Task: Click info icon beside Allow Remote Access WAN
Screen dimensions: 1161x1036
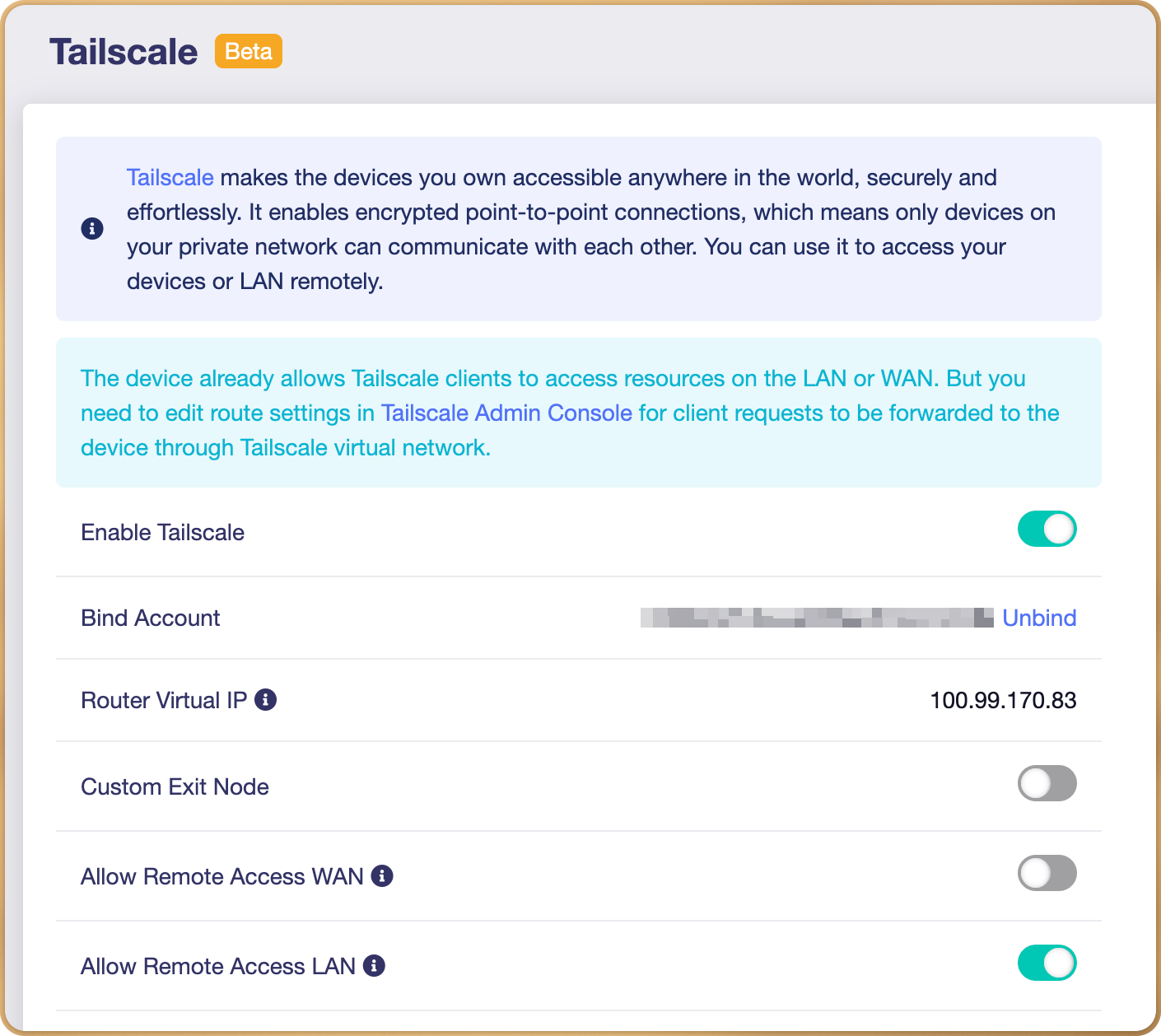Action: click(x=382, y=876)
